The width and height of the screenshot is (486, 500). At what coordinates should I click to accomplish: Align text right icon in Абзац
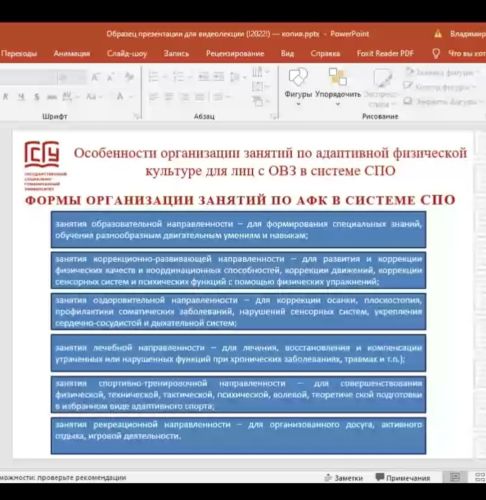pyautogui.click(x=184, y=97)
